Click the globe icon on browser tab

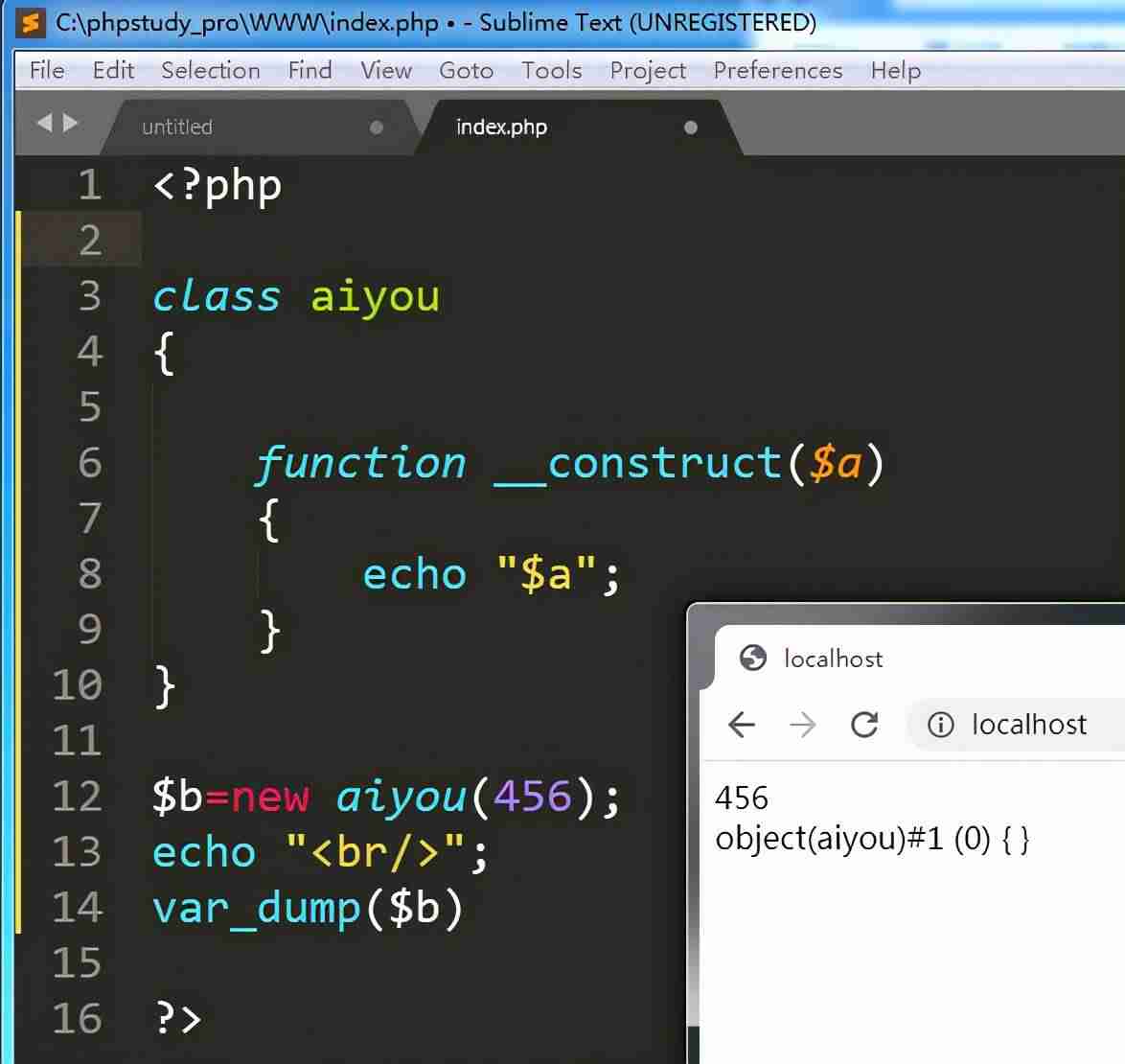point(752,658)
